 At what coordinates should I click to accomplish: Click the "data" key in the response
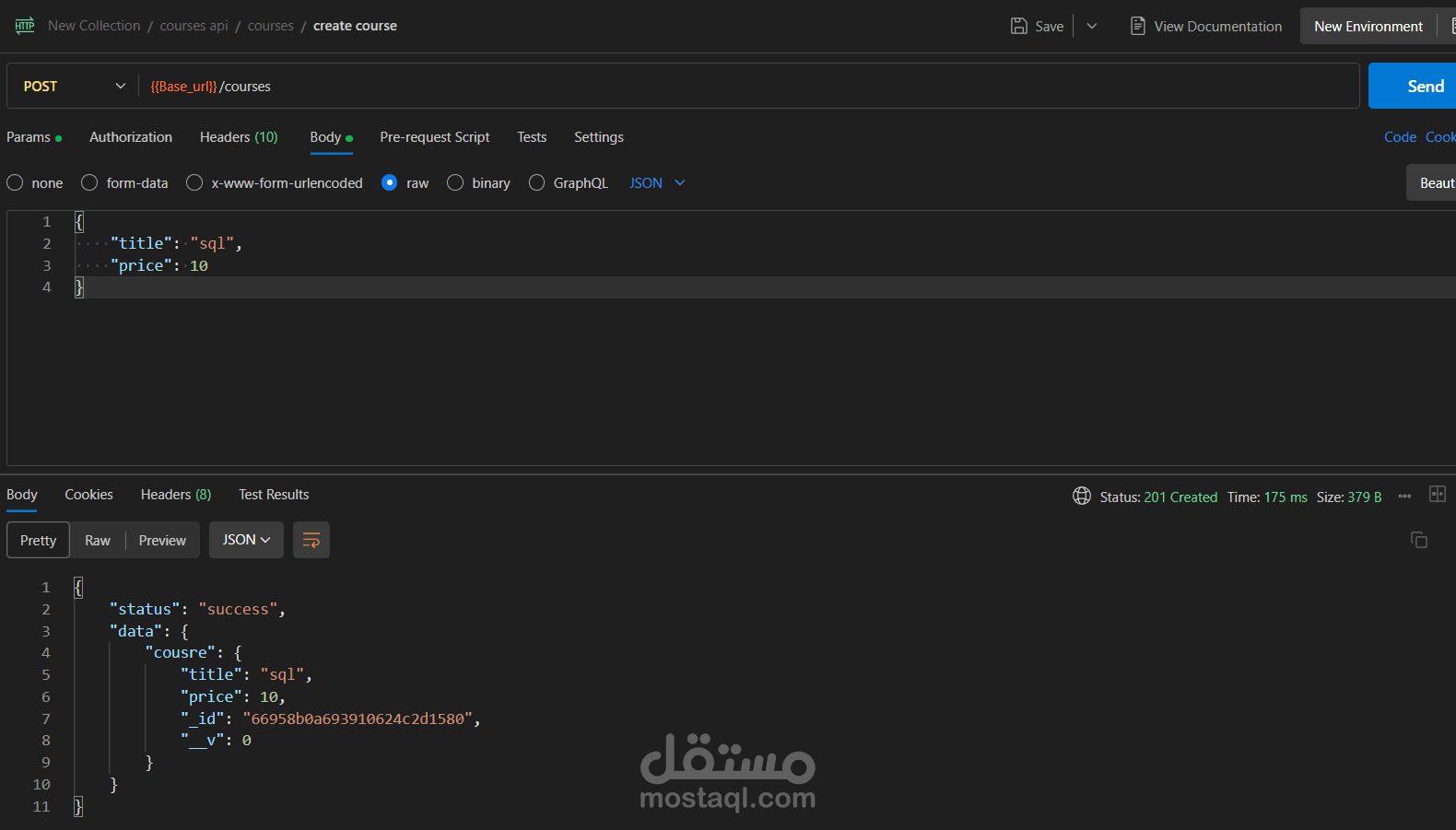pos(135,631)
